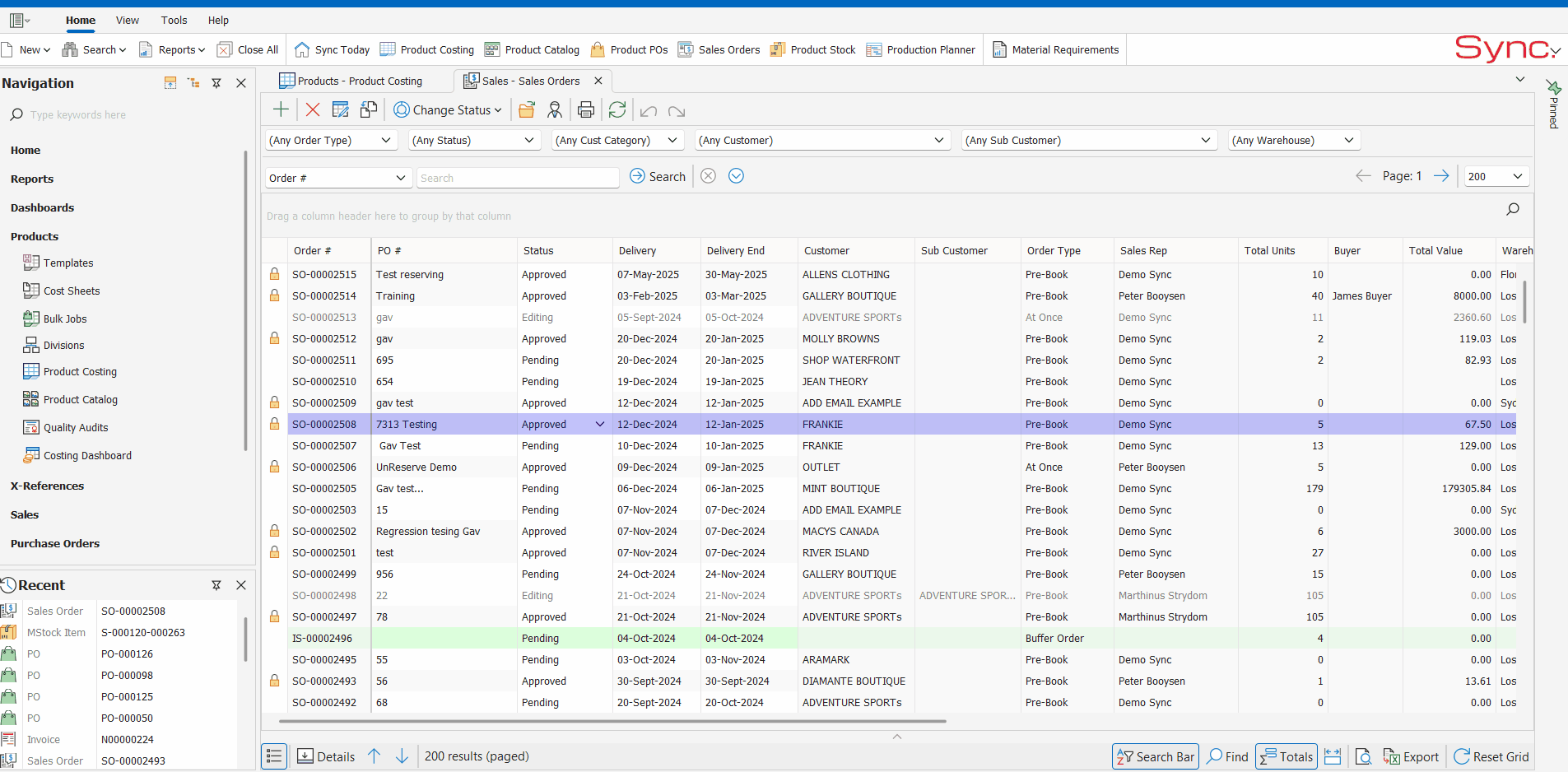Click the person icon in the order toolbar

pos(555,109)
